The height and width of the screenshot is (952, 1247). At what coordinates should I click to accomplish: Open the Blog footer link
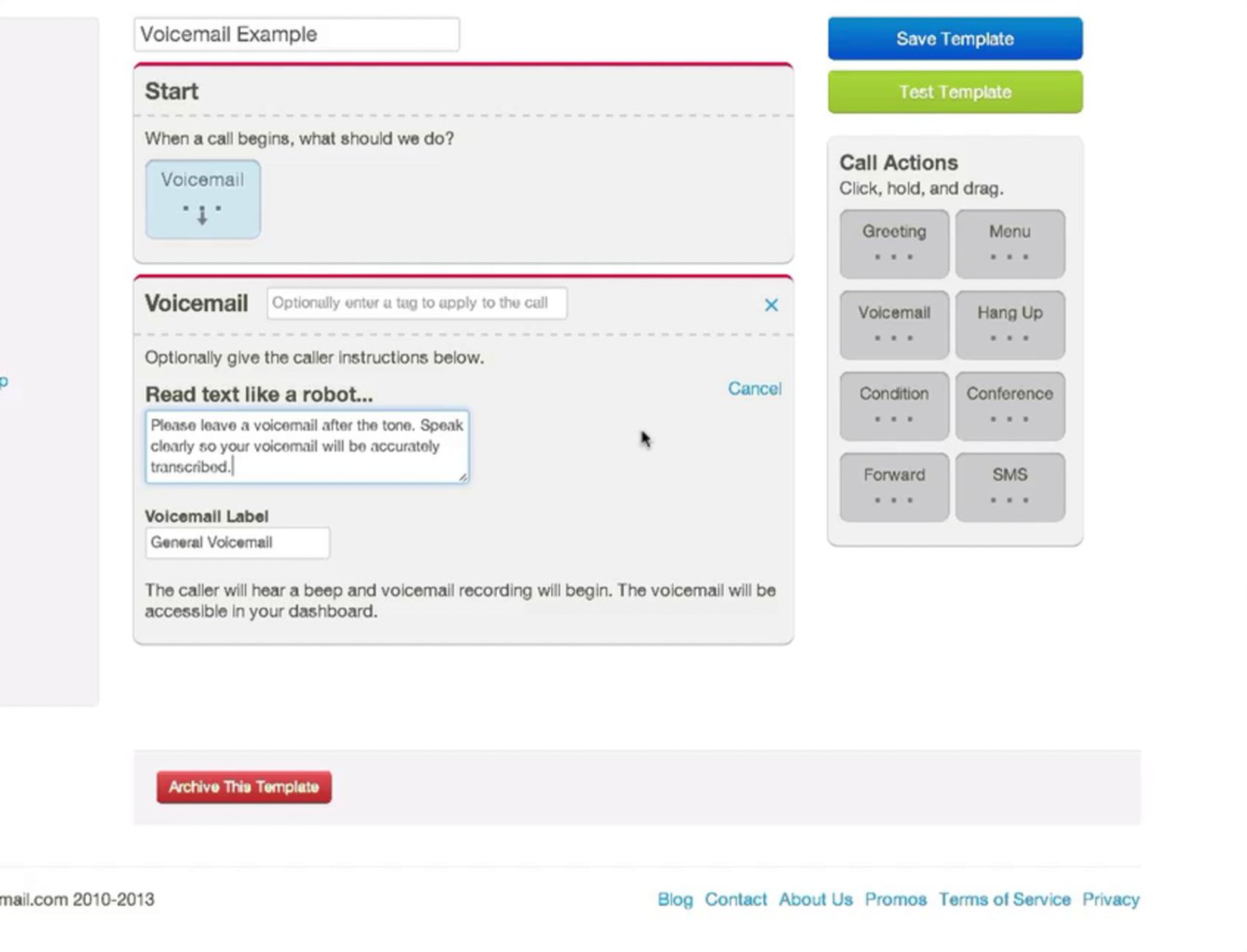pos(675,900)
